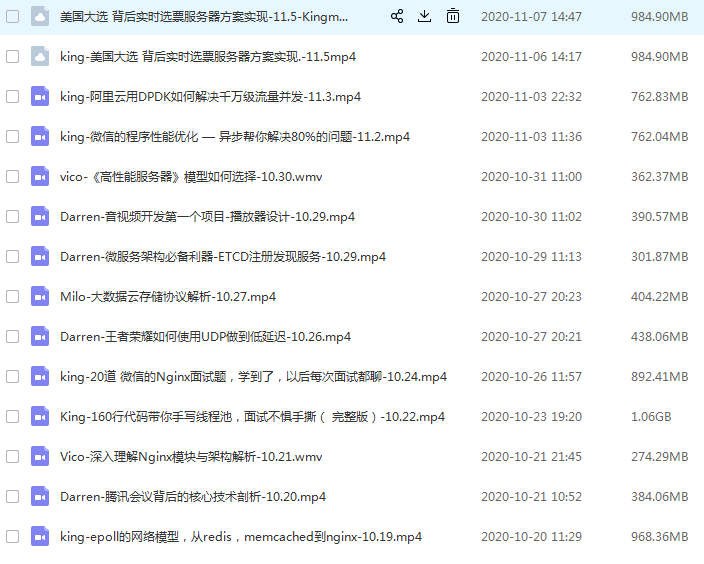This screenshot has width=704, height=564.
Task: Click the date 2020-11-06 14:17
Action: pyautogui.click(x=532, y=57)
